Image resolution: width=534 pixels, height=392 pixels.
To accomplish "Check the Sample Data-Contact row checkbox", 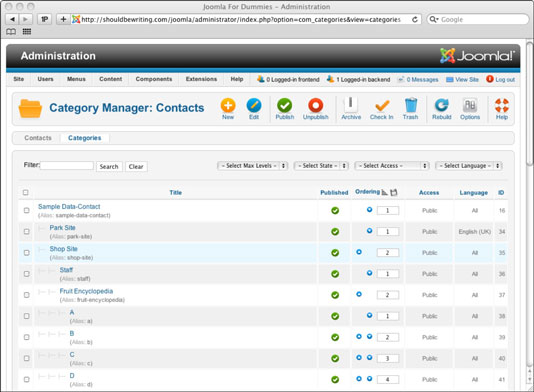I will 27,210.
